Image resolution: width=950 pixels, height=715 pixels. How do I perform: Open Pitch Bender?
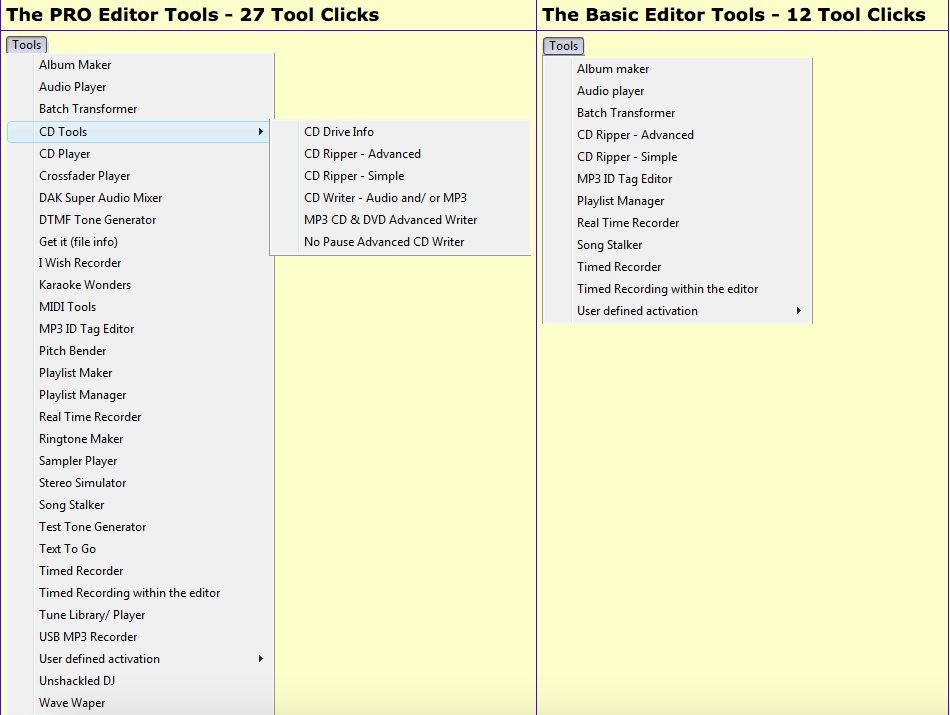(x=73, y=351)
